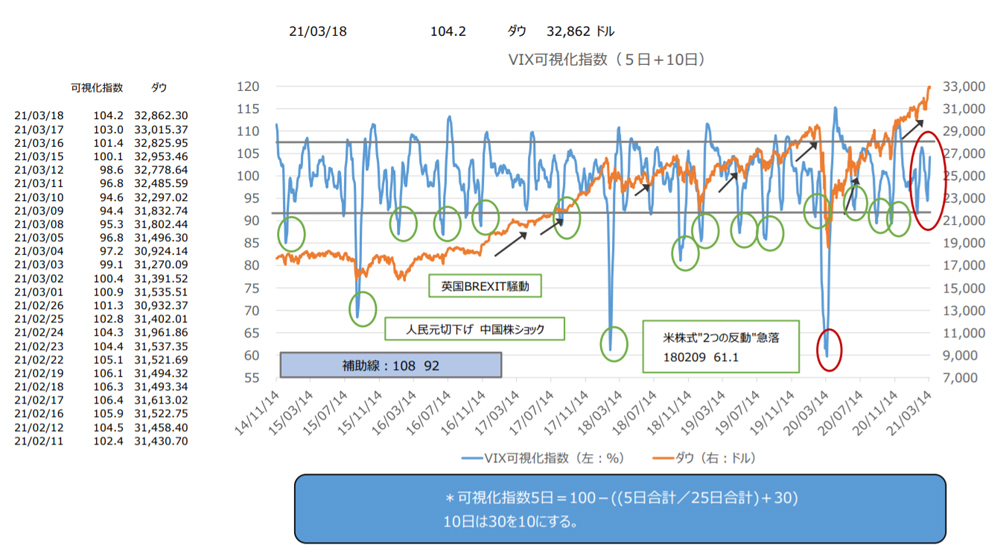The height and width of the screenshot is (554, 1000).
Task: Click the green circle above 人民元切下げ label
Action: click(363, 309)
